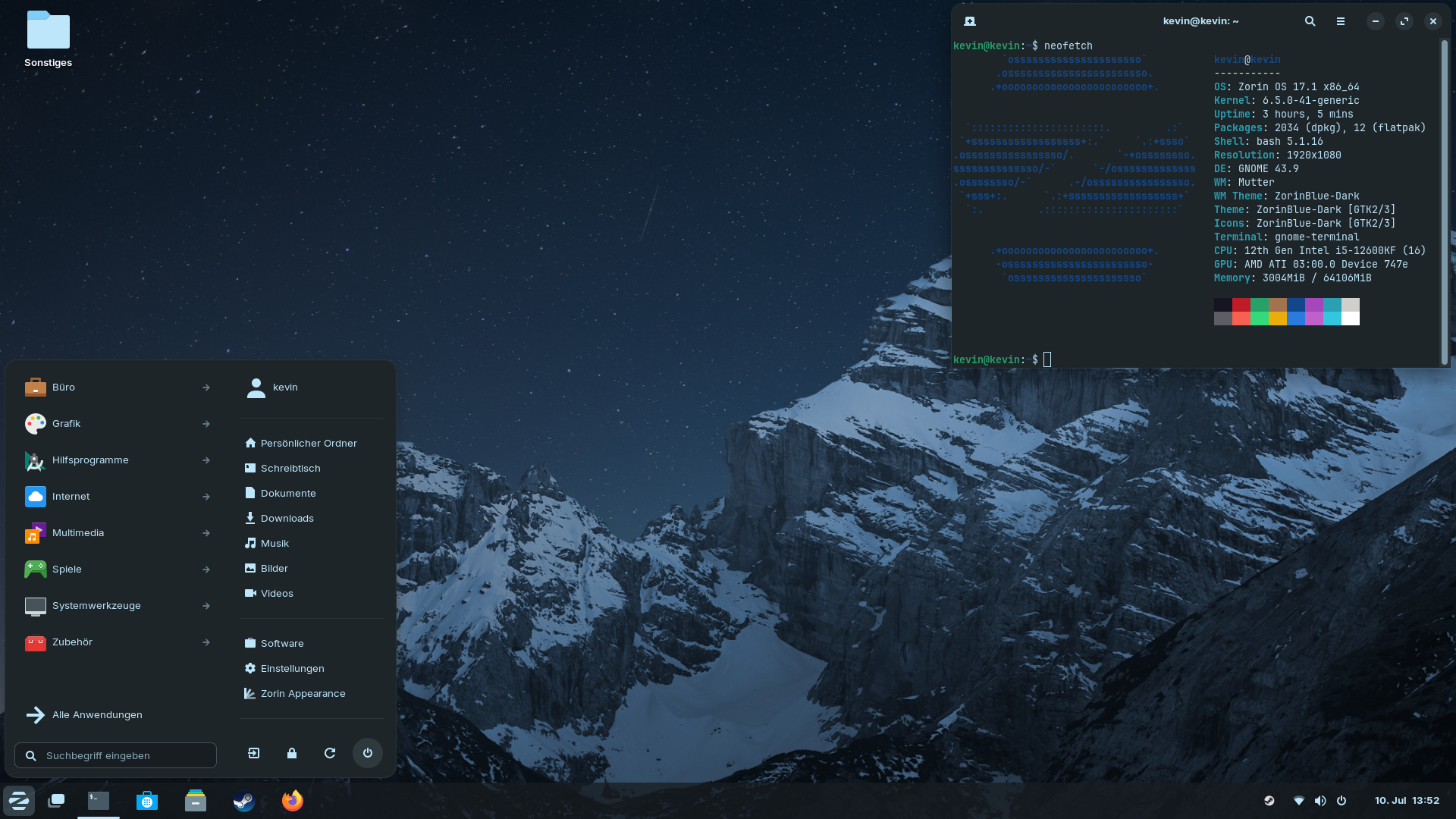The image size is (1456, 819).
Task: Open Zorin Appearance
Action: pos(303,694)
